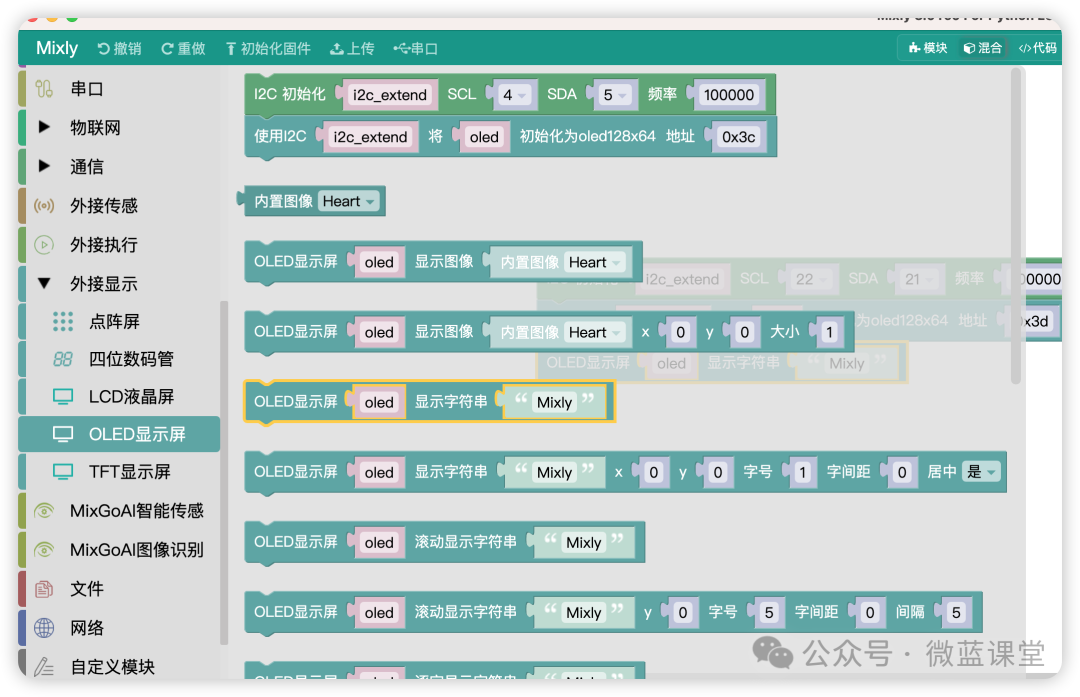Switch to 混合 mixed view
The image size is (1080, 697).
click(x=982, y=48)
